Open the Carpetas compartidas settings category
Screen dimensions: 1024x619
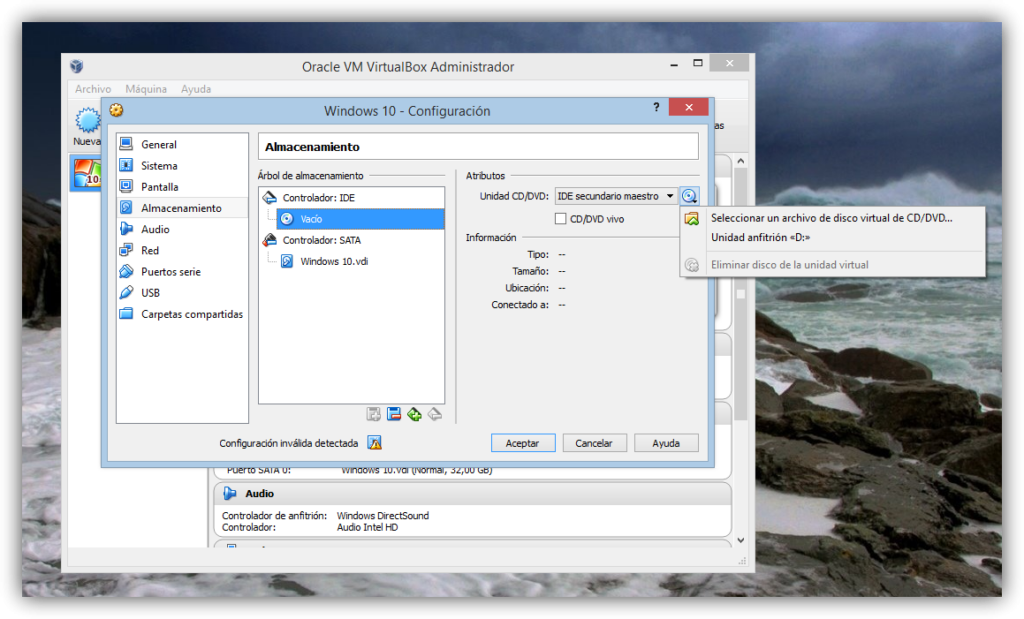[x=191, y=314]
